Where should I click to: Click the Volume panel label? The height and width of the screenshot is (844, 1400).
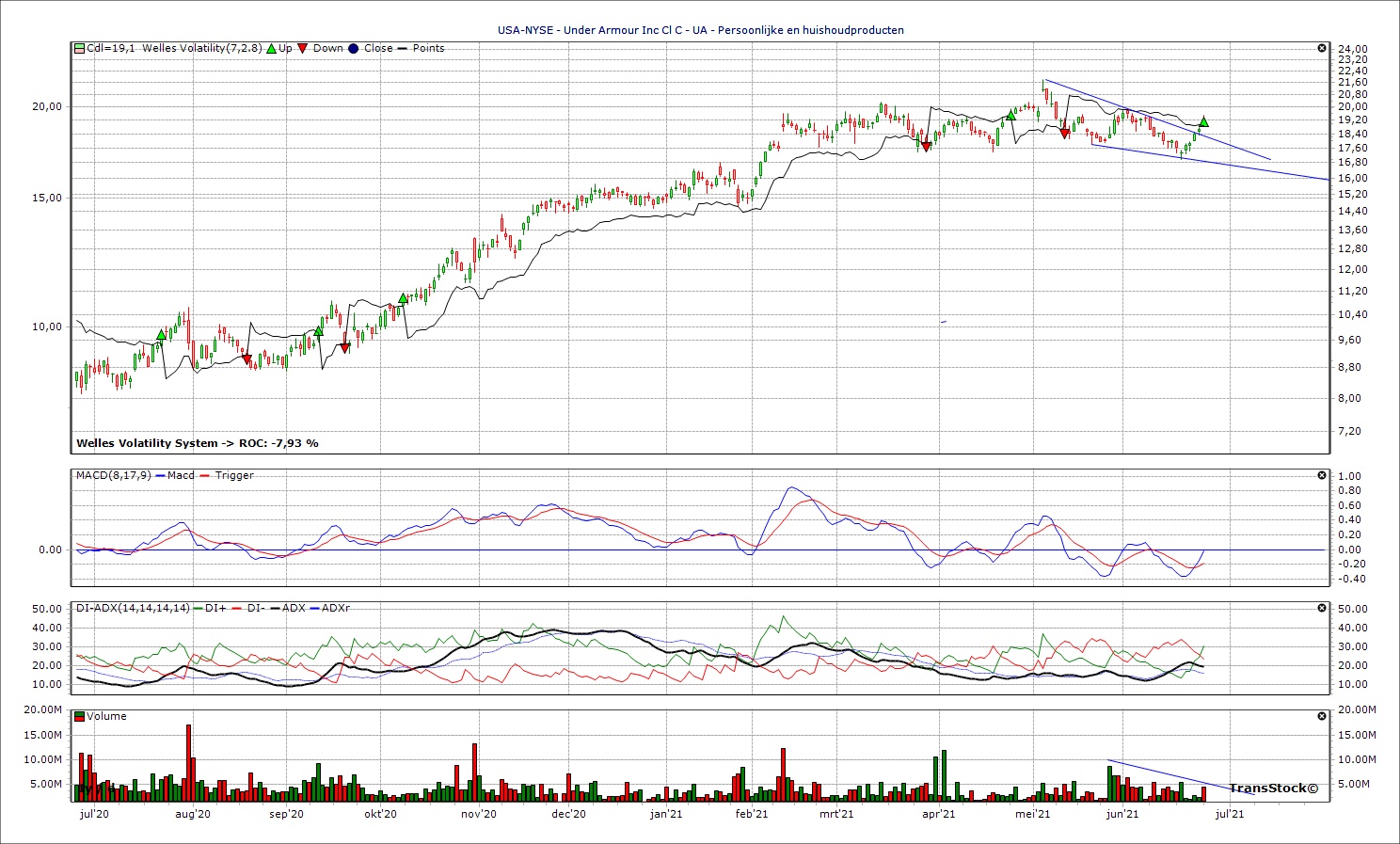click(106, 716)
